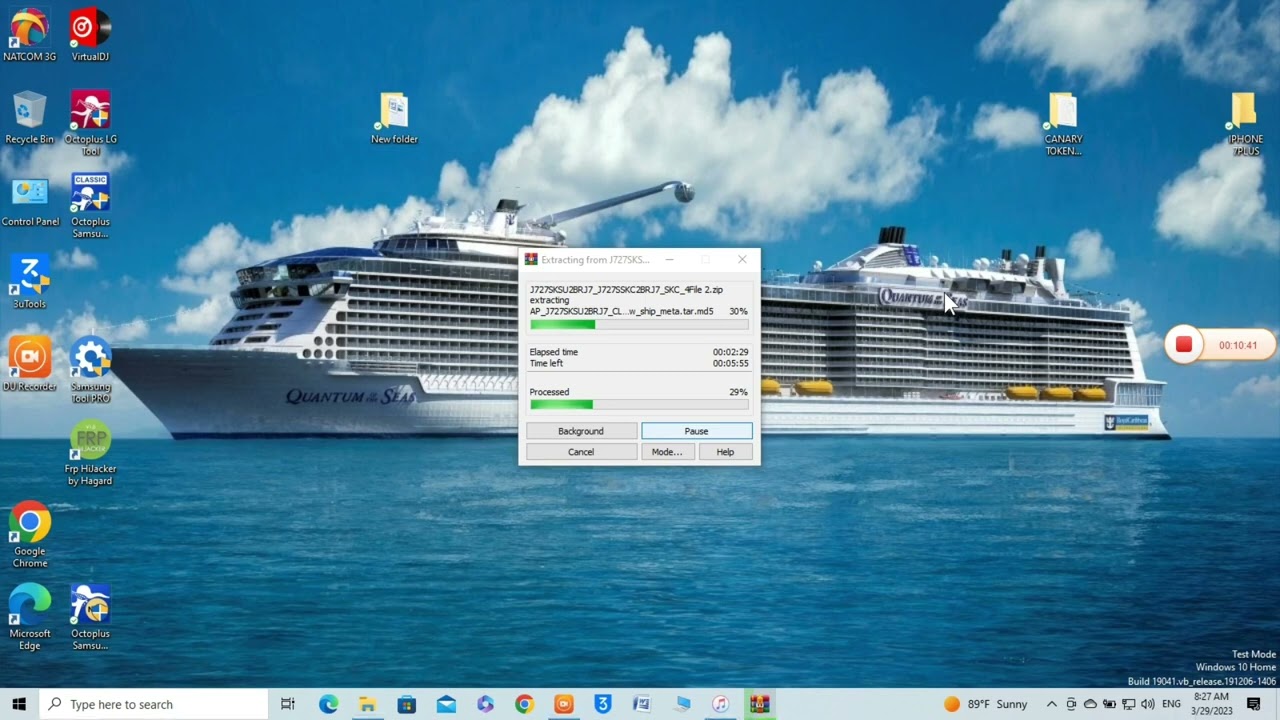Open the VirtualDJ desktop icon
This screenshot has height=720, width=1280.
coord(90,35)
